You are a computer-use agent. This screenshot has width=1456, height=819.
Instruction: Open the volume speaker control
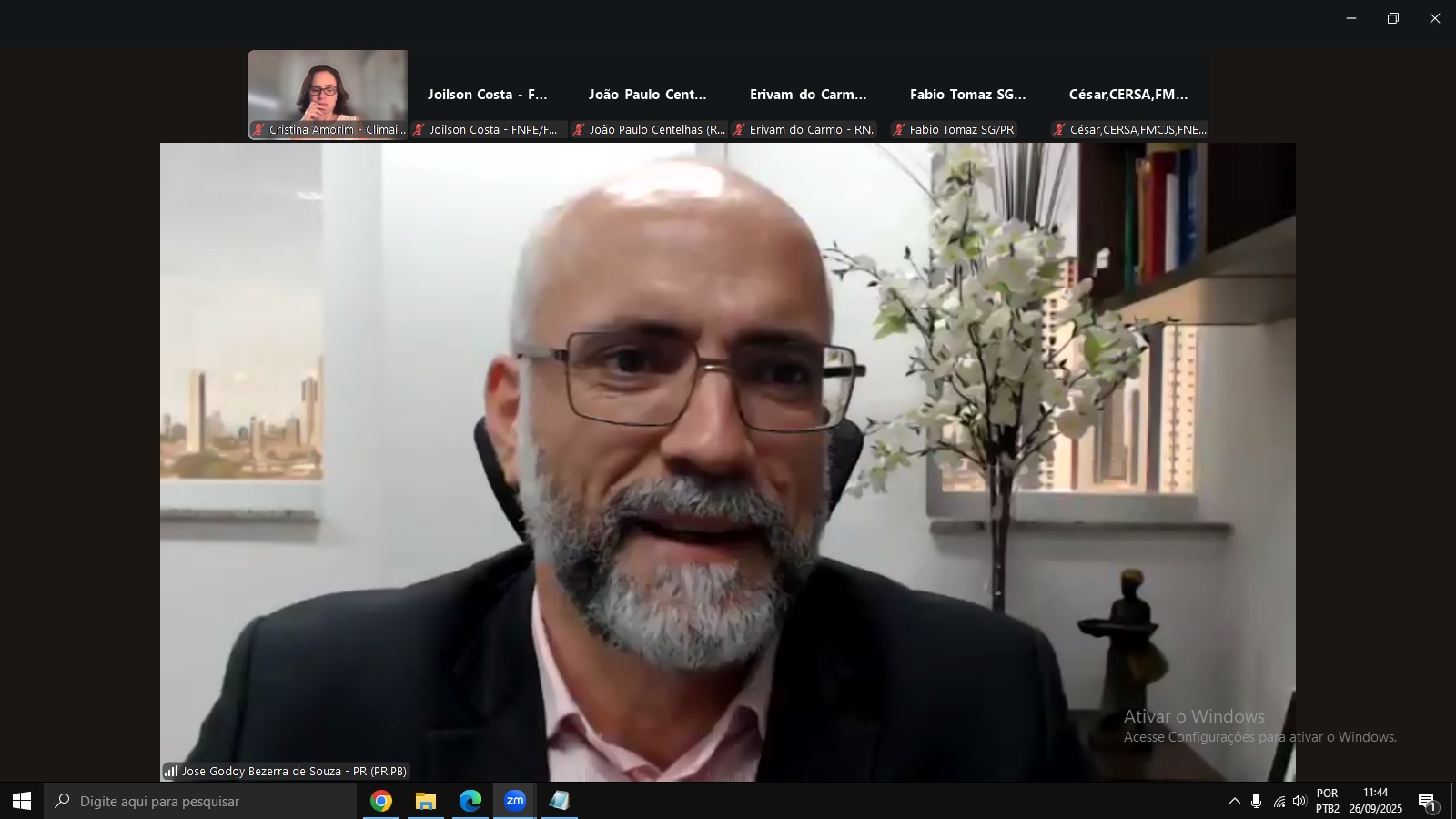coord(1299,801)
